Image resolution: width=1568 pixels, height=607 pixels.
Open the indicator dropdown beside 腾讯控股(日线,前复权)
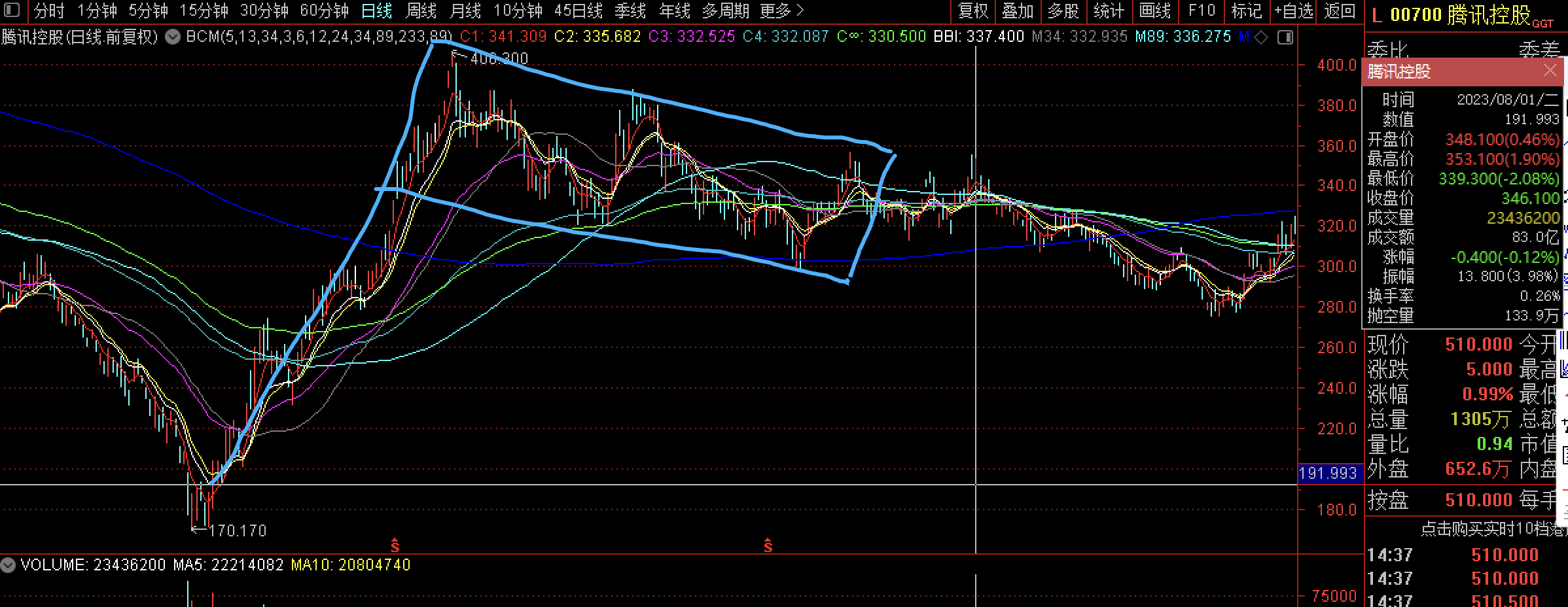[173, 37]
